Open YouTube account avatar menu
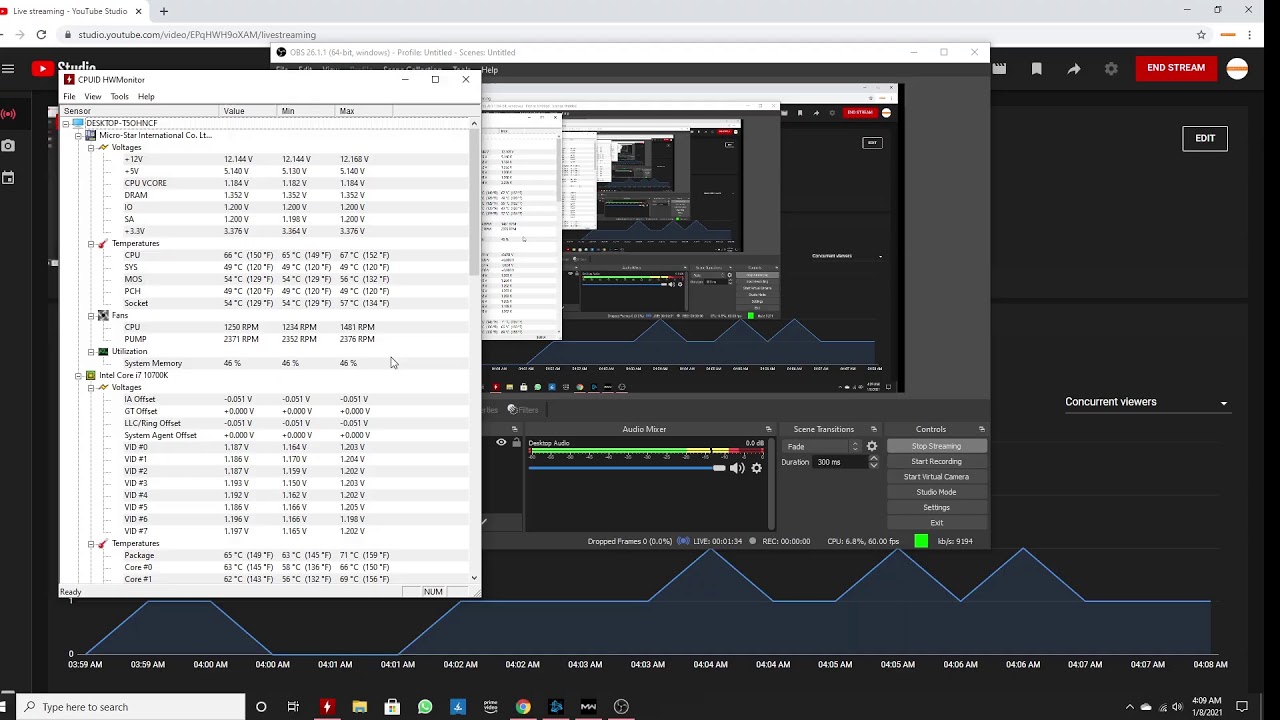The height and width of the screenshot is (720, 1280). (1237, 69)
